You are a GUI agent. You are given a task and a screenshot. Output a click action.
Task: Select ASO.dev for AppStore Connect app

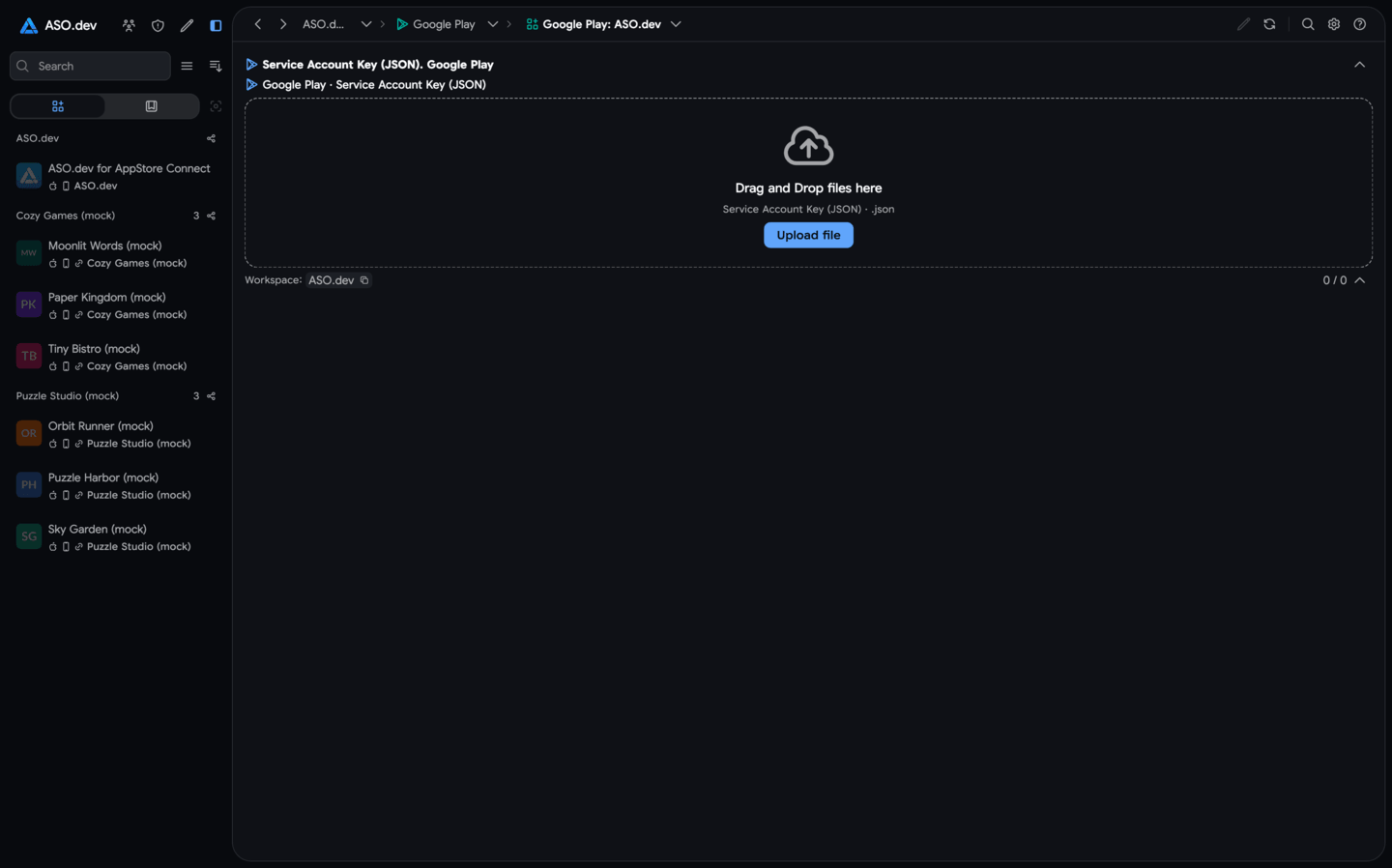pos(116,176)
